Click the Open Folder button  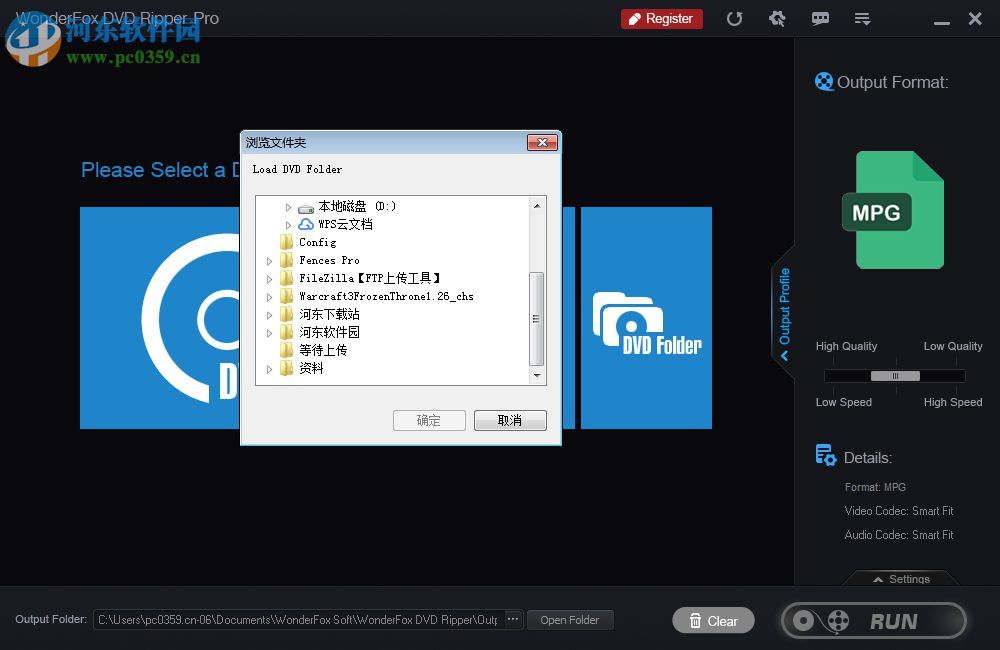tap(570, 619)
